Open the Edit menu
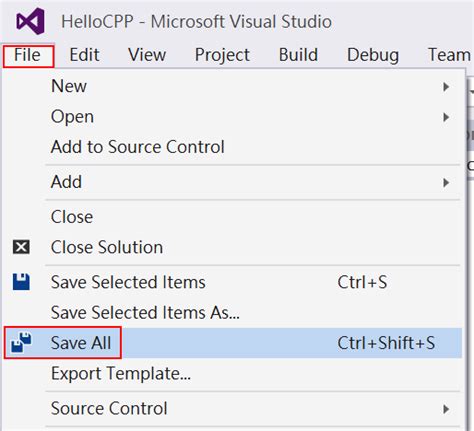The width and height of the screenshot is (474, 431). (84, 55)
